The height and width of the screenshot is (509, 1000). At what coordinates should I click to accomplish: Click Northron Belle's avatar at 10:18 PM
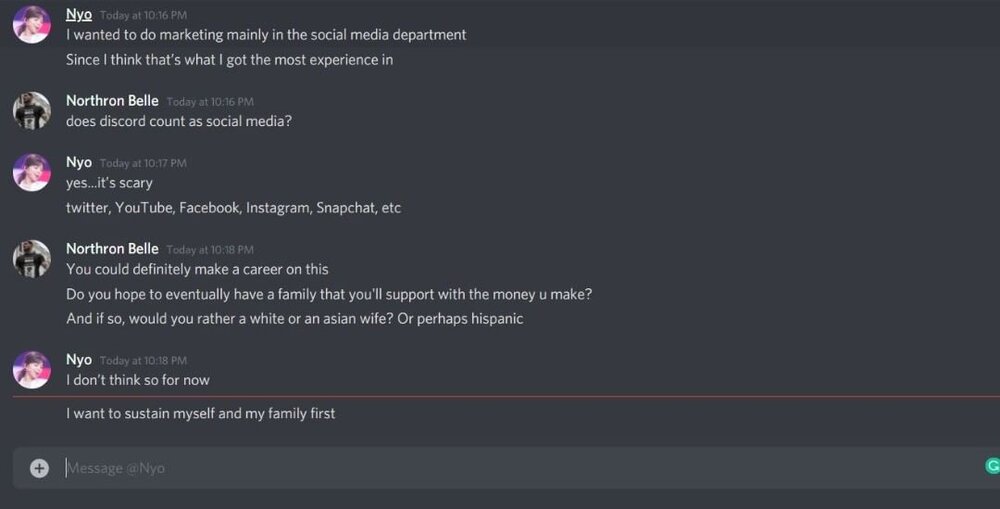point(32,259)
